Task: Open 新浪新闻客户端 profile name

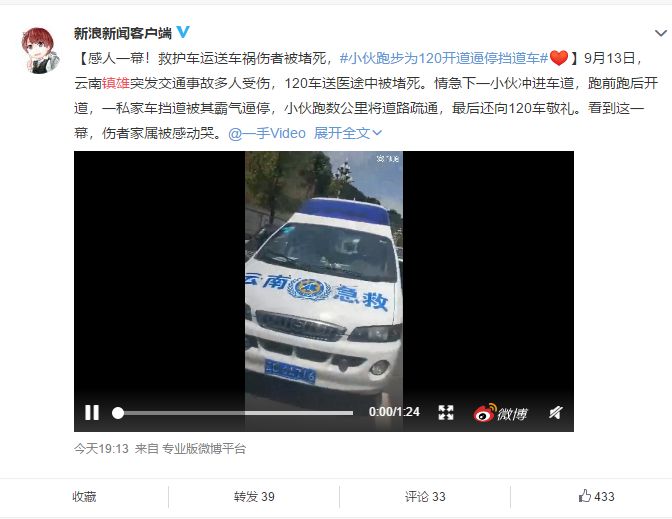Action: pos(123,33)
